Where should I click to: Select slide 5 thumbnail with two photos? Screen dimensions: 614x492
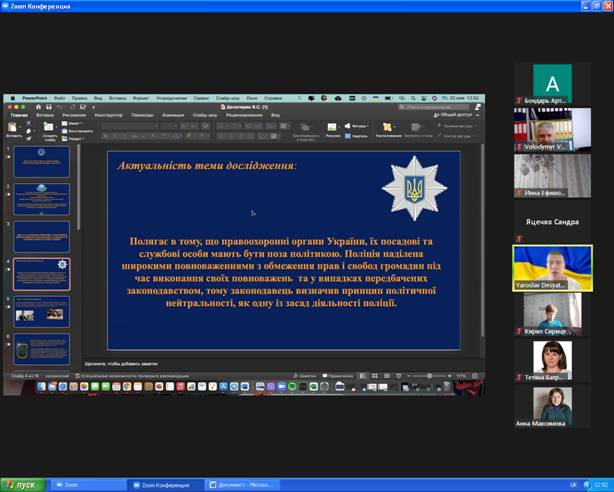(42, 312)
